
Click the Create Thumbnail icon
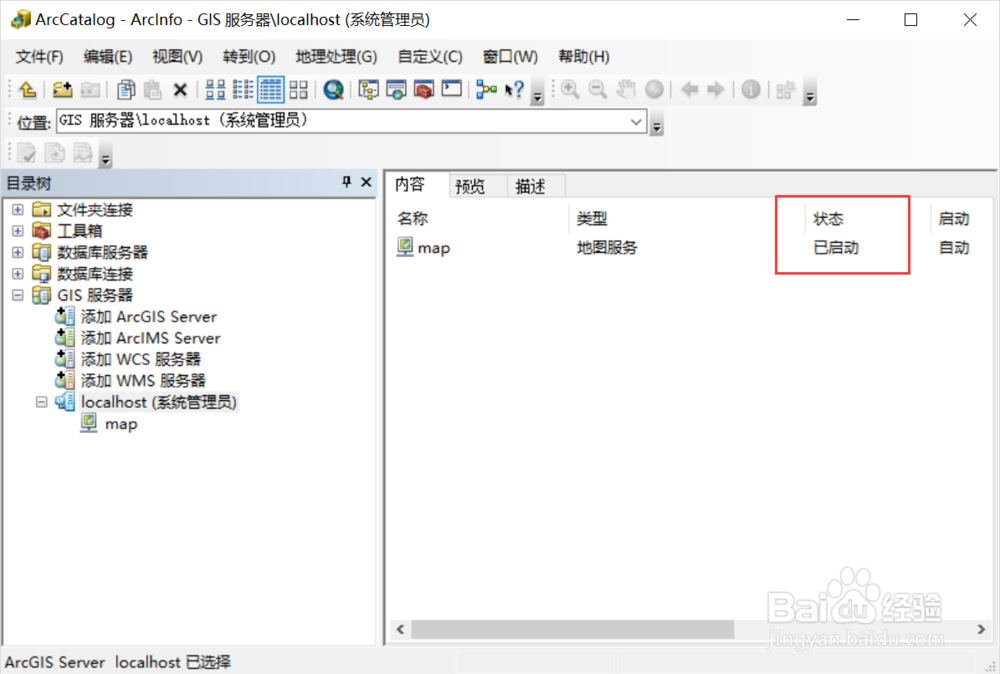pyautogui.click(x=786, y=90)
